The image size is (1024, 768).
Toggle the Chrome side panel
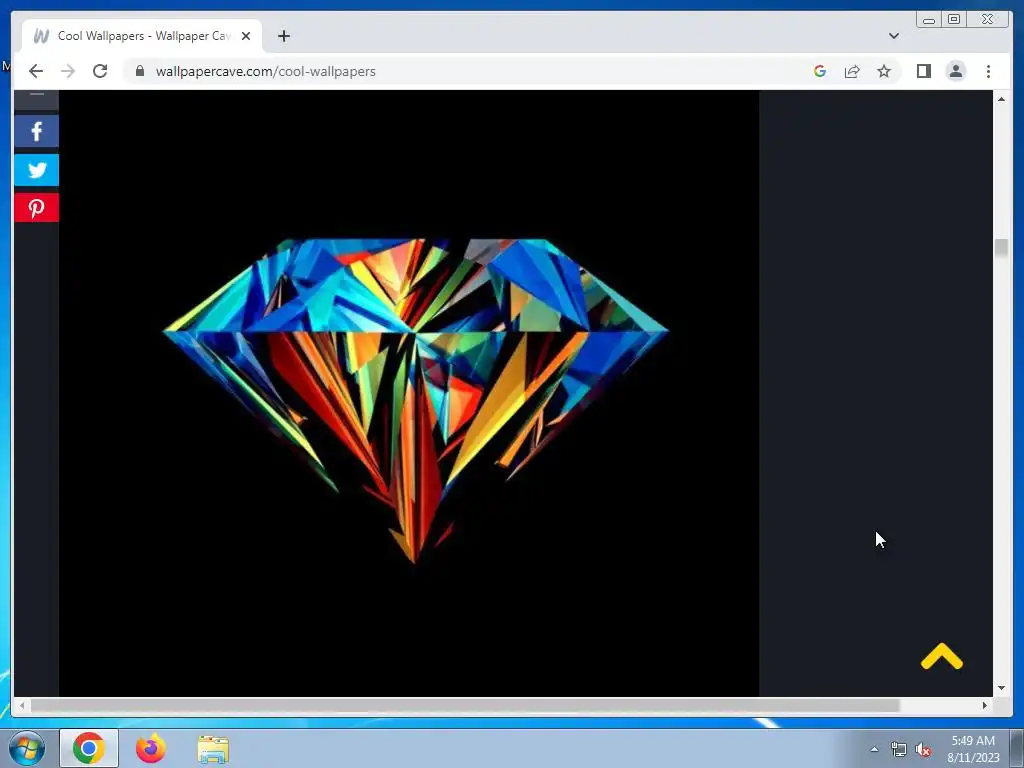923,71
